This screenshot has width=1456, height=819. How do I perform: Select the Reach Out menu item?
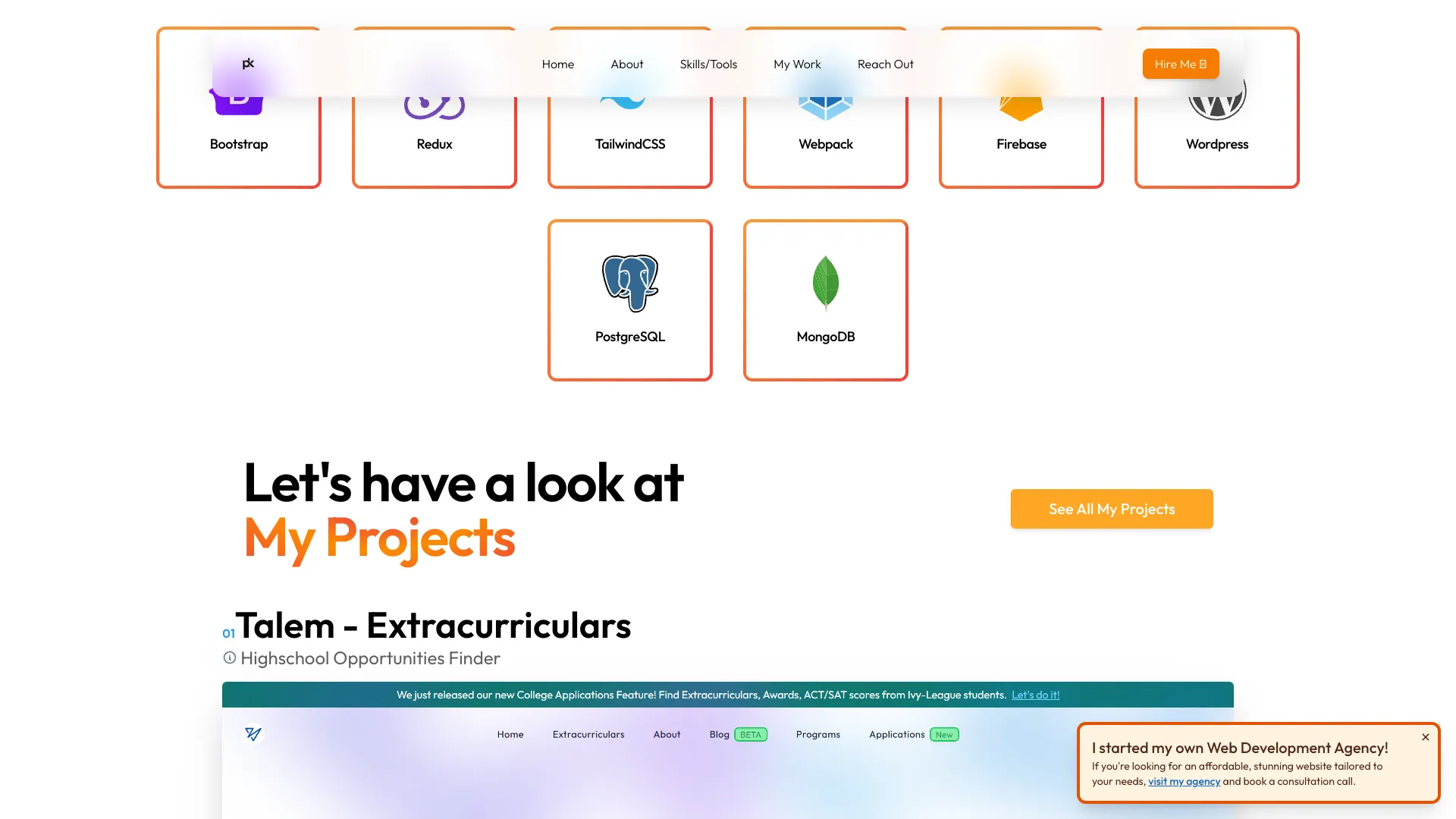click(x=885, y=64)
